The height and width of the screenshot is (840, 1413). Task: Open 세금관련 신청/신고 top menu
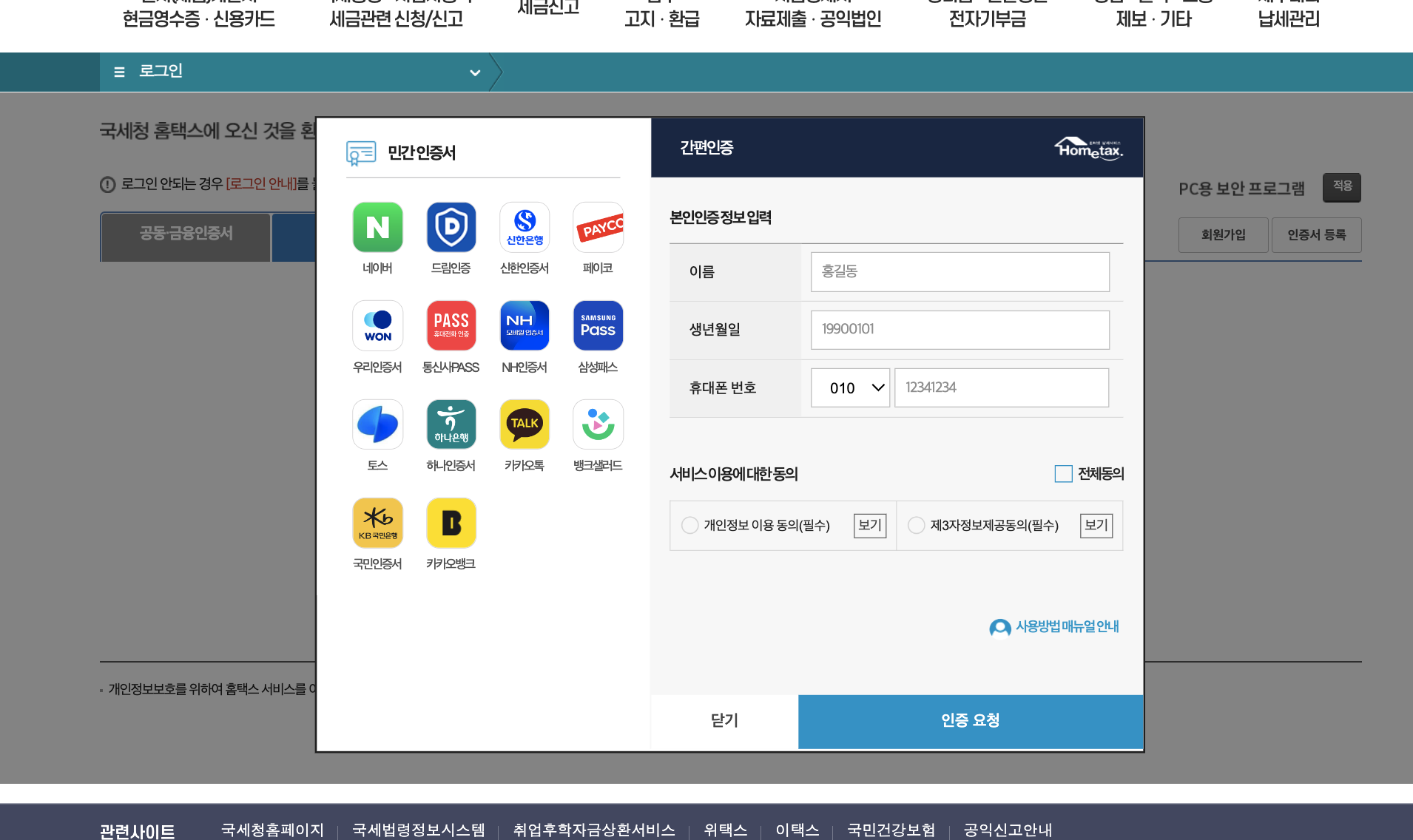(397, 19)
